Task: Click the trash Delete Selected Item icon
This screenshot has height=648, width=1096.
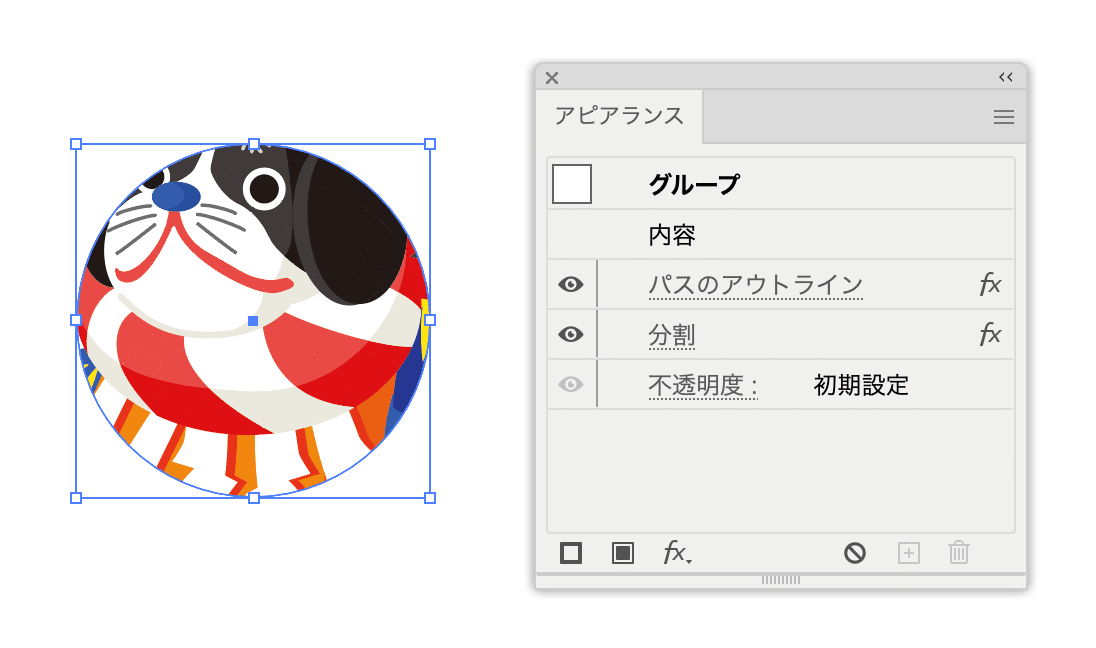Action: pos(959,552)
